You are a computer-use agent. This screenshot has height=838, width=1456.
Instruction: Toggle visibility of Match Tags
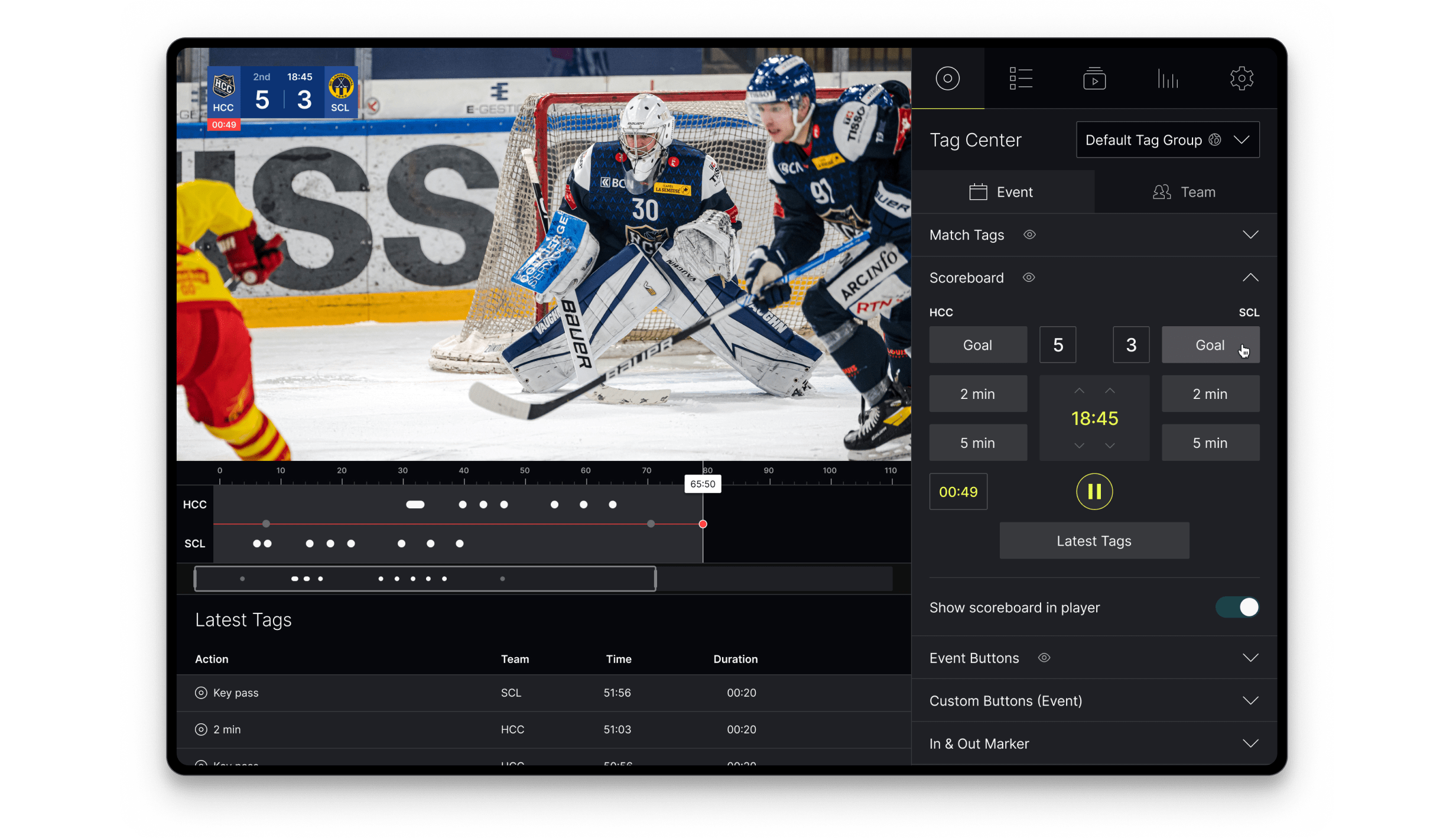tap(1029, 235)
